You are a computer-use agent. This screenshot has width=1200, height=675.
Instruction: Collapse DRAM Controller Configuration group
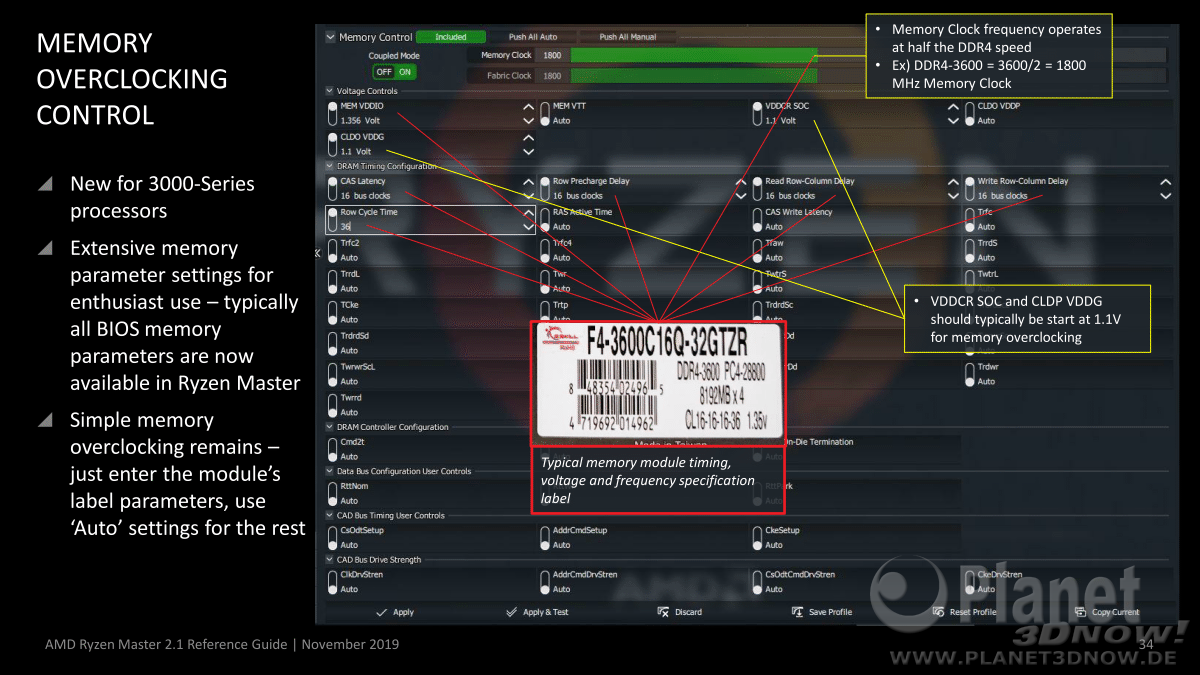[330, 427]
